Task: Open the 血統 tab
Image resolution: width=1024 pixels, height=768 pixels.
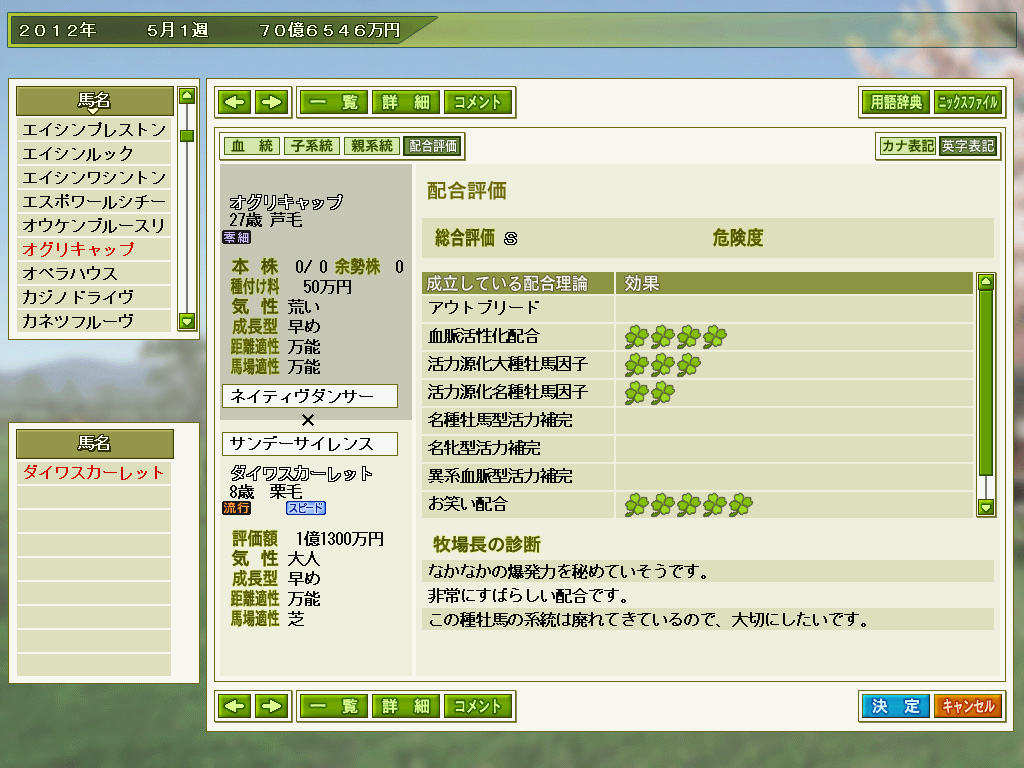Action: click(251, 146)
